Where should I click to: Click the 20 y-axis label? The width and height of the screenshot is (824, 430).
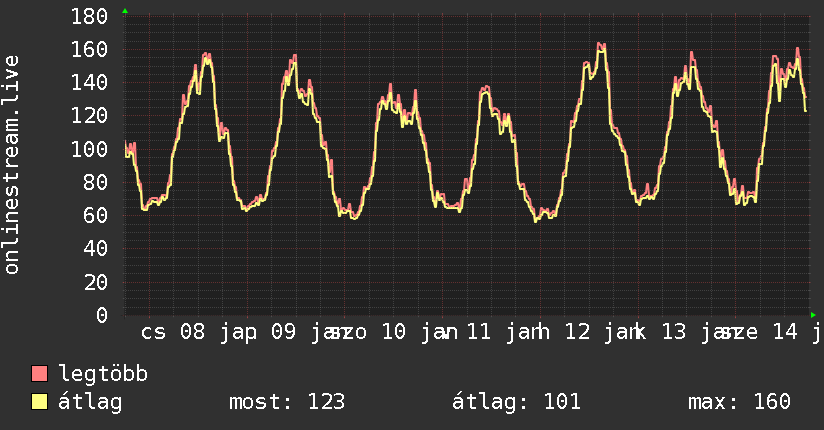(96, 282)
